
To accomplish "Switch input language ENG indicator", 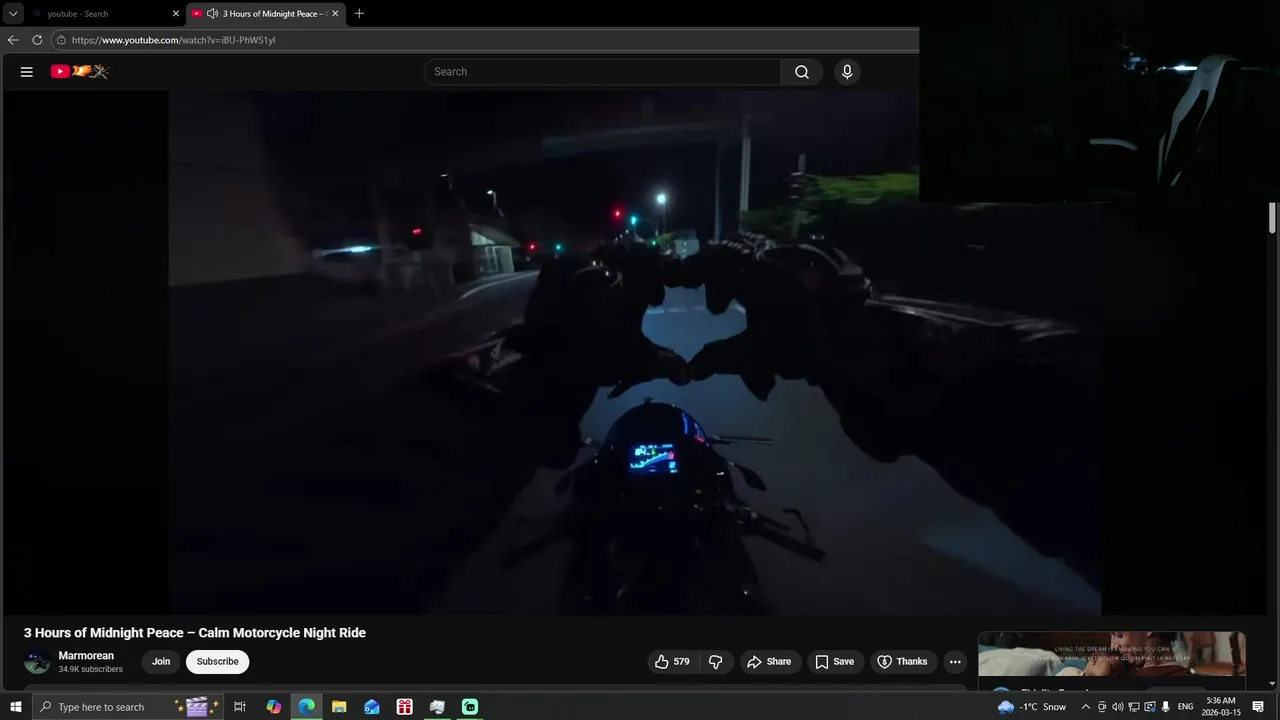I will (x=1186, y=707).
